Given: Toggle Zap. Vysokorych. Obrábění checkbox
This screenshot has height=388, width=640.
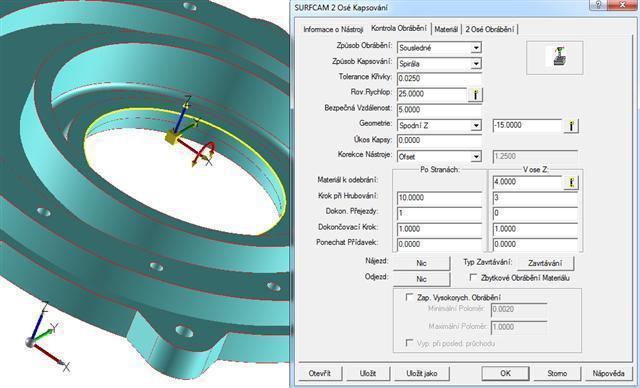Looking at the screenshot, I should (x=409, y=297).
